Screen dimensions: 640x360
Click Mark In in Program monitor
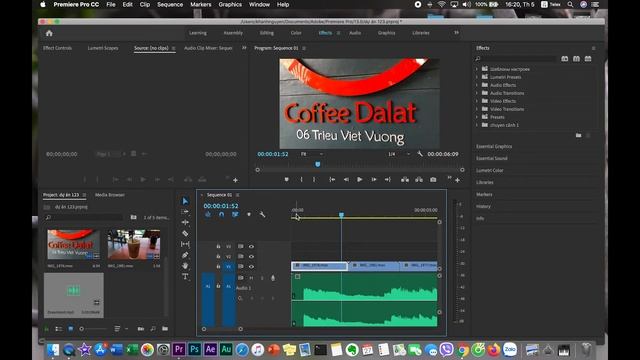(x=302, y=180)
